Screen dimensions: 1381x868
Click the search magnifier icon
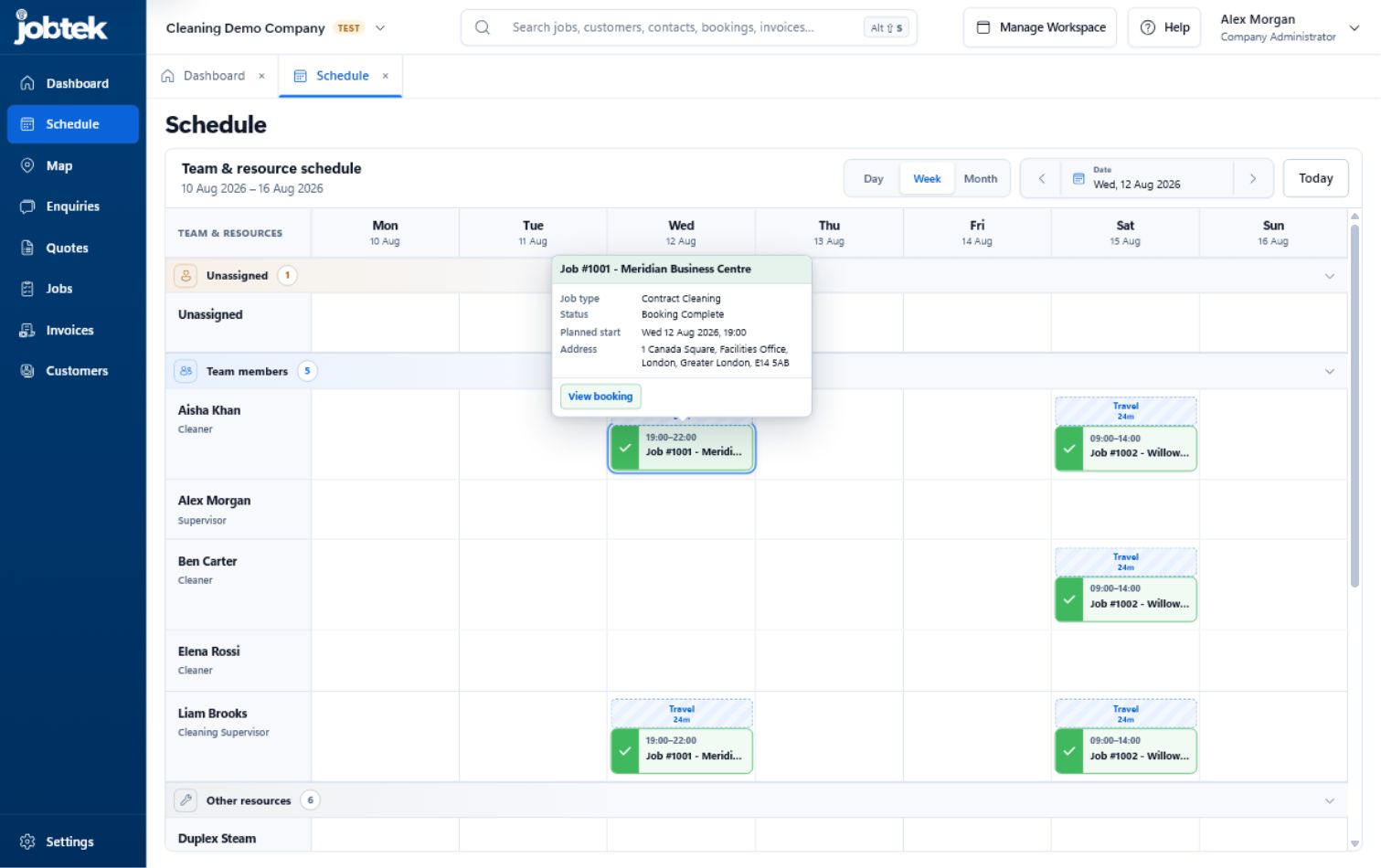[483, 27]
